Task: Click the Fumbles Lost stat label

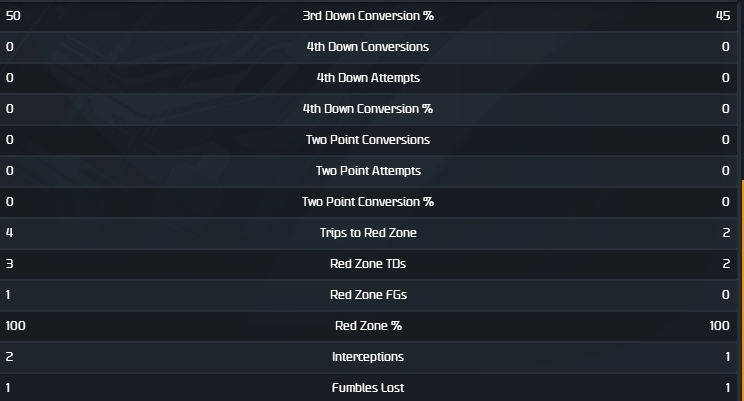Action: (x=368, y=388)
